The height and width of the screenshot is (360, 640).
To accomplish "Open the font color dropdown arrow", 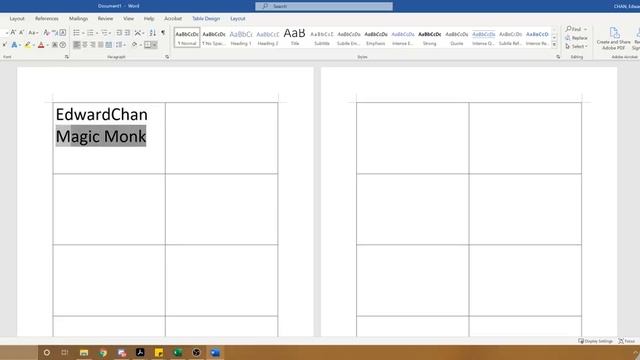I will click(47, 45).
